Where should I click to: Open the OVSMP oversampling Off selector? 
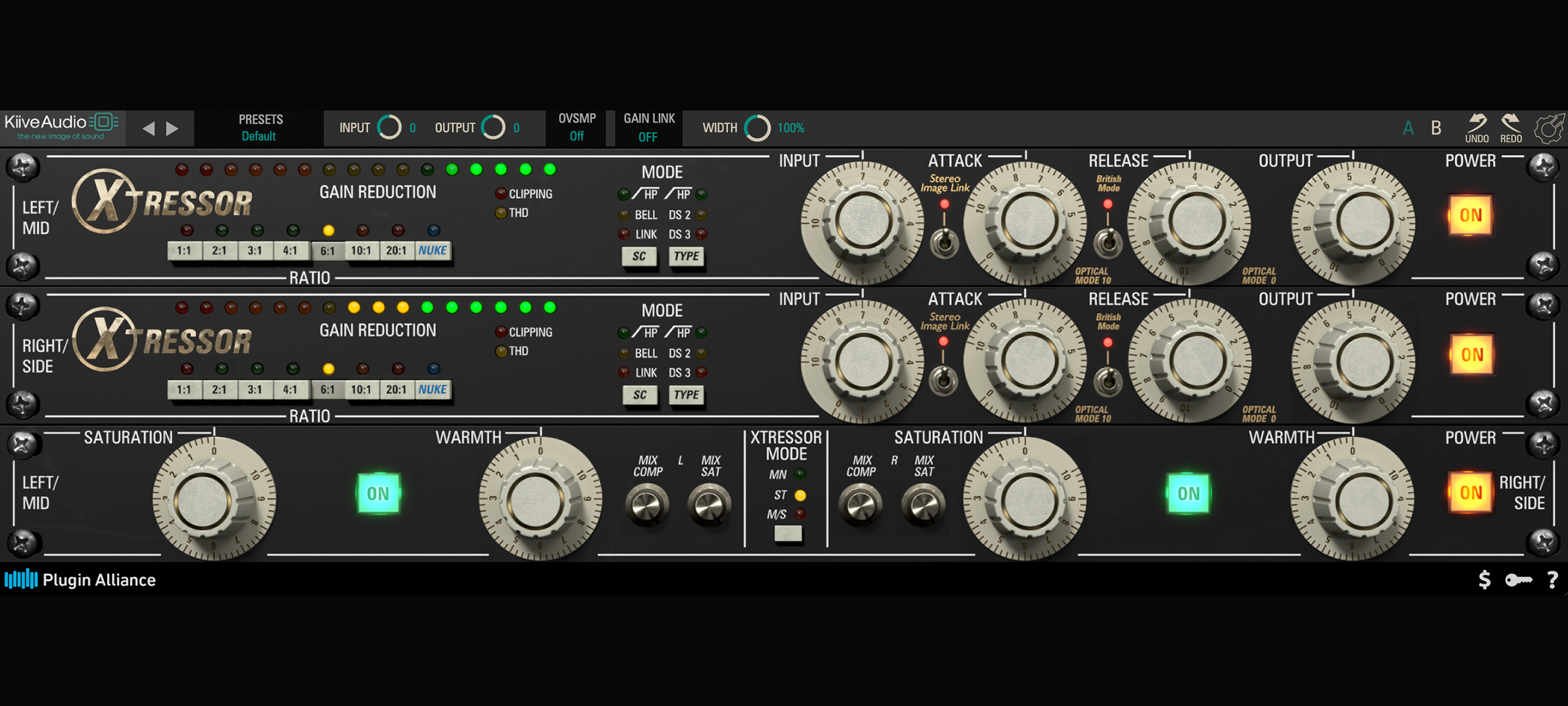[x=577, y=127]
